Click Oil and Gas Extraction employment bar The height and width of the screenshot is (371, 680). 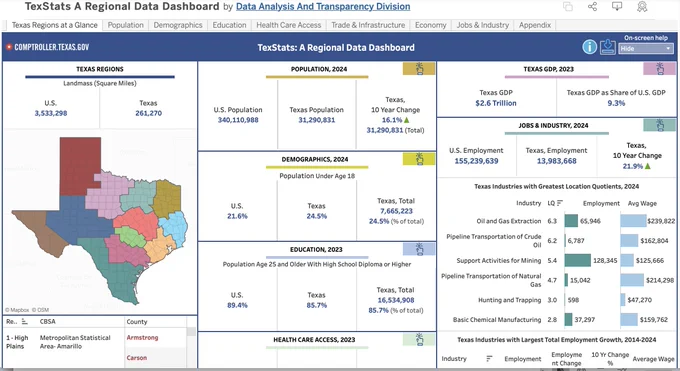pyautogui.click(x=571, y=221)
